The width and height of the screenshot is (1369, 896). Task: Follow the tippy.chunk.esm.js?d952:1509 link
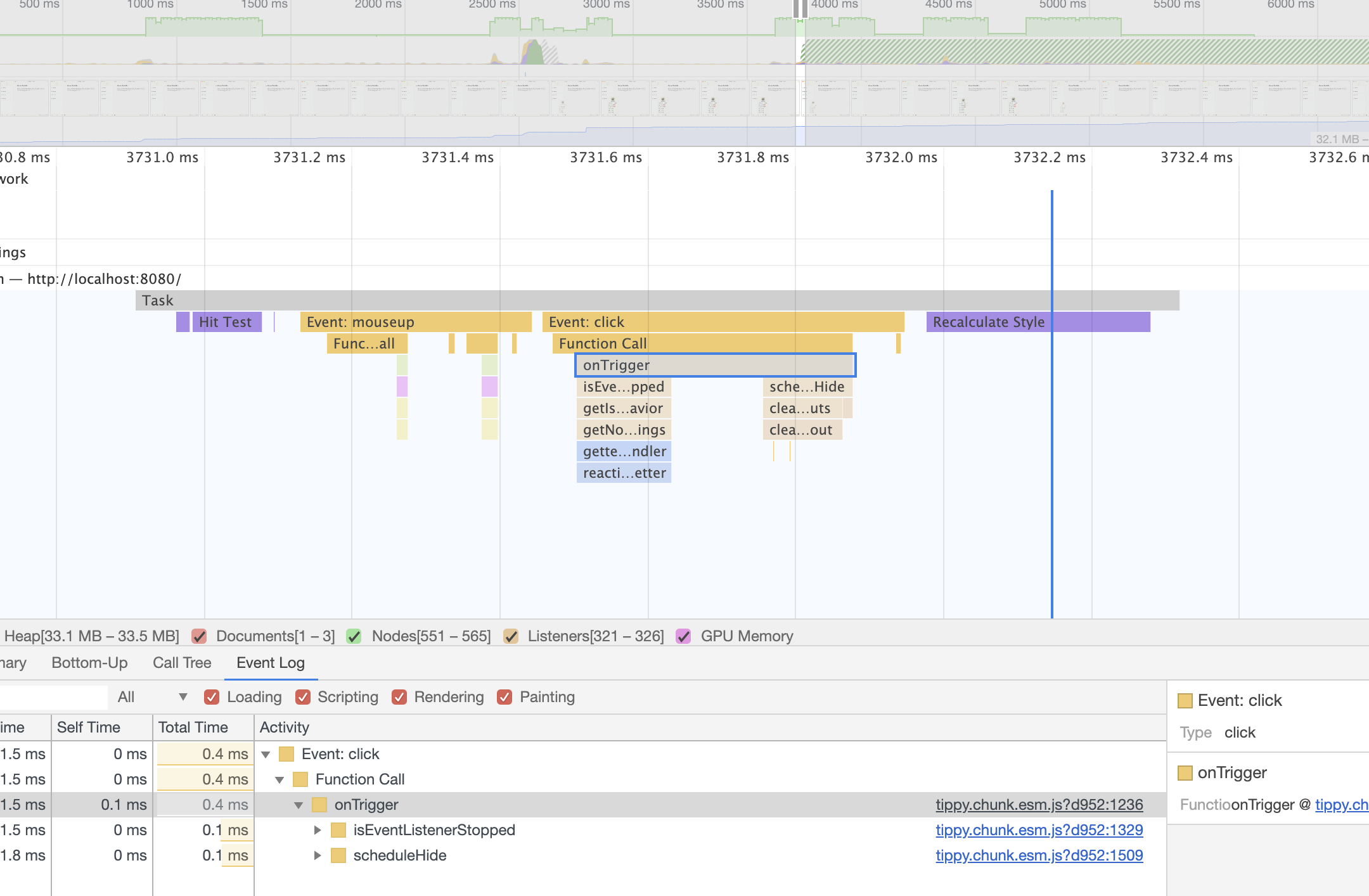tap(1039, 855)
